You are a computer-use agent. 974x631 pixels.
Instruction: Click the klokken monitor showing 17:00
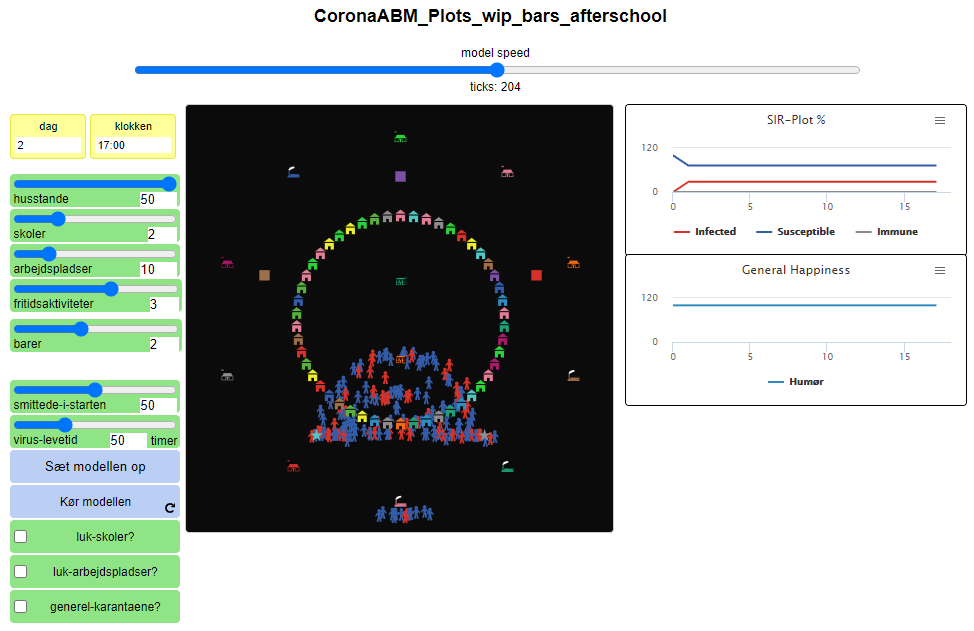pyautogui.click(x=133, y=145)
